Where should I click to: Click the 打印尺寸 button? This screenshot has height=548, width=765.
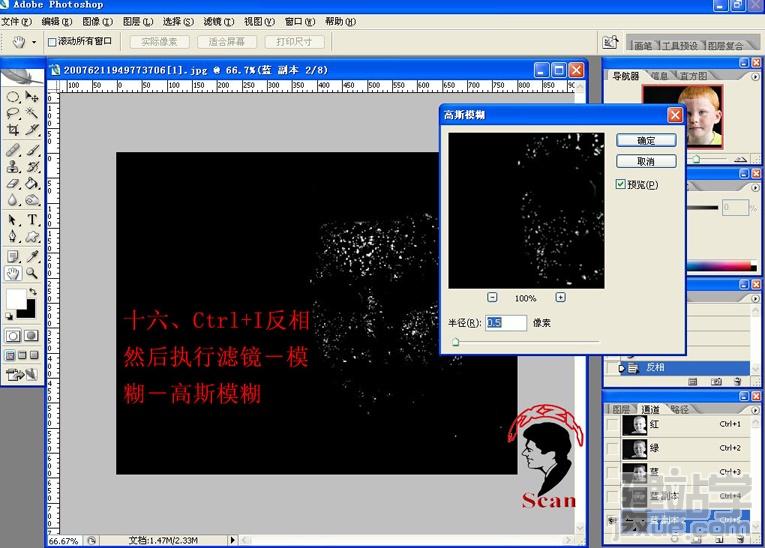294,42
